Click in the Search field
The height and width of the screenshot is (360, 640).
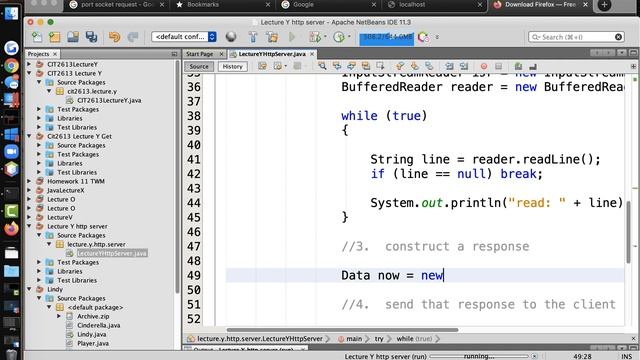click(576, 37)
